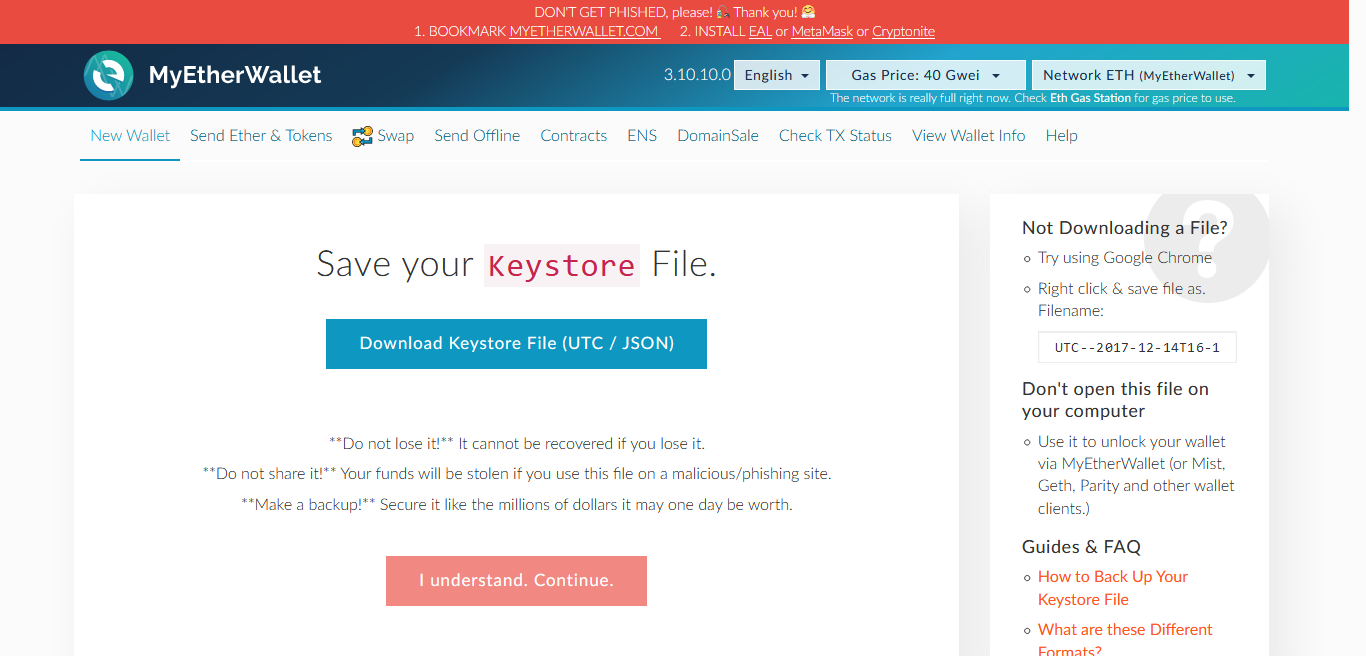
Task: Click the version number 3.10.10.0
Action: coord(697,75)
